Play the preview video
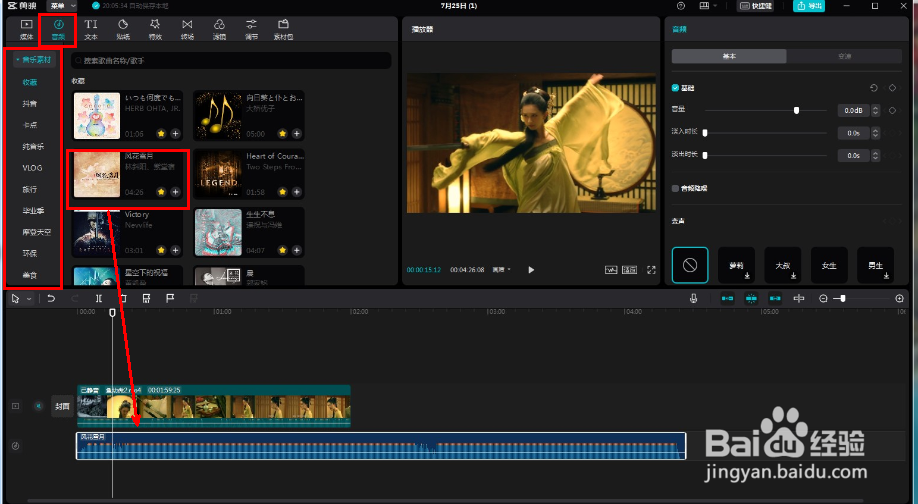This screenshot has width=918, height=504. [531, 270]
